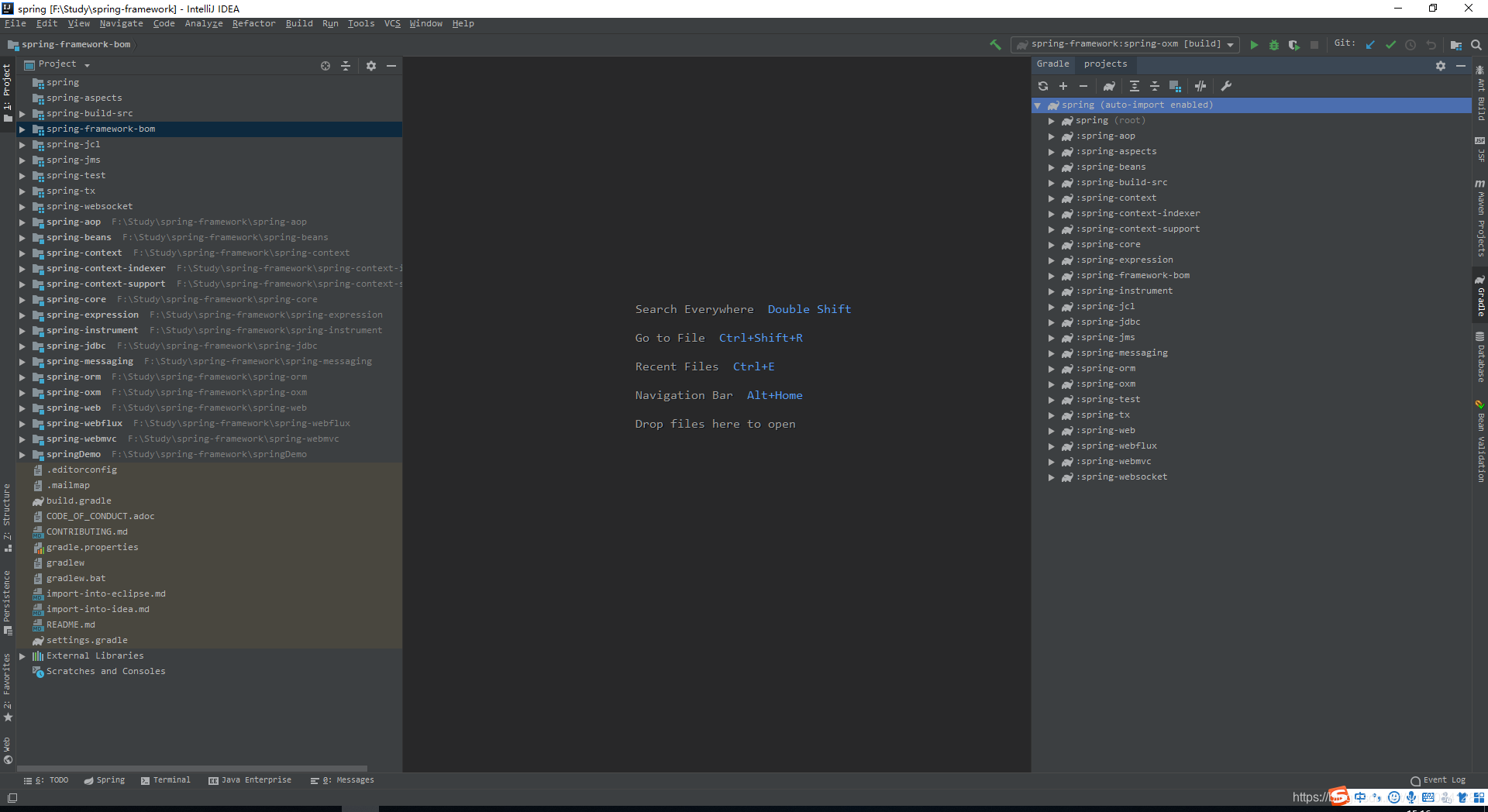Open Gradle settings wrench icon
The image size is (1488, 812).
pyautogui.click(x=1226, y=86)
